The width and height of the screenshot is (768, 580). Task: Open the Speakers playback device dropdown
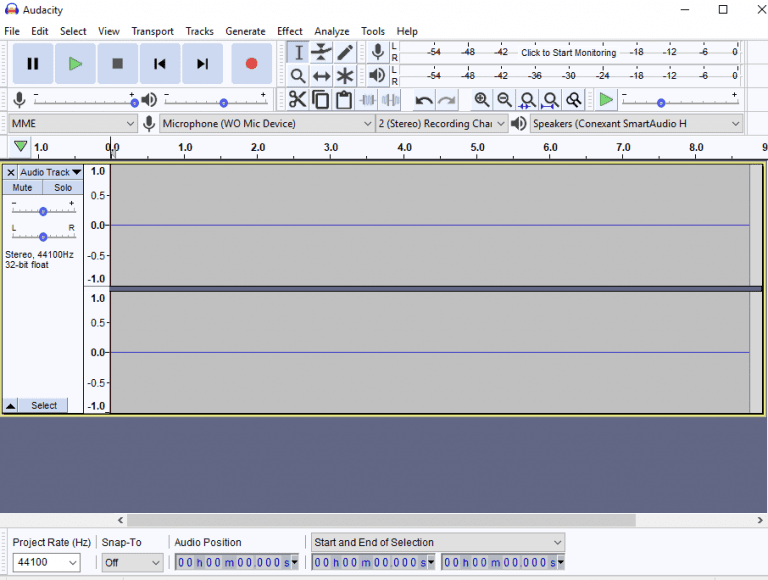[636, 123]
